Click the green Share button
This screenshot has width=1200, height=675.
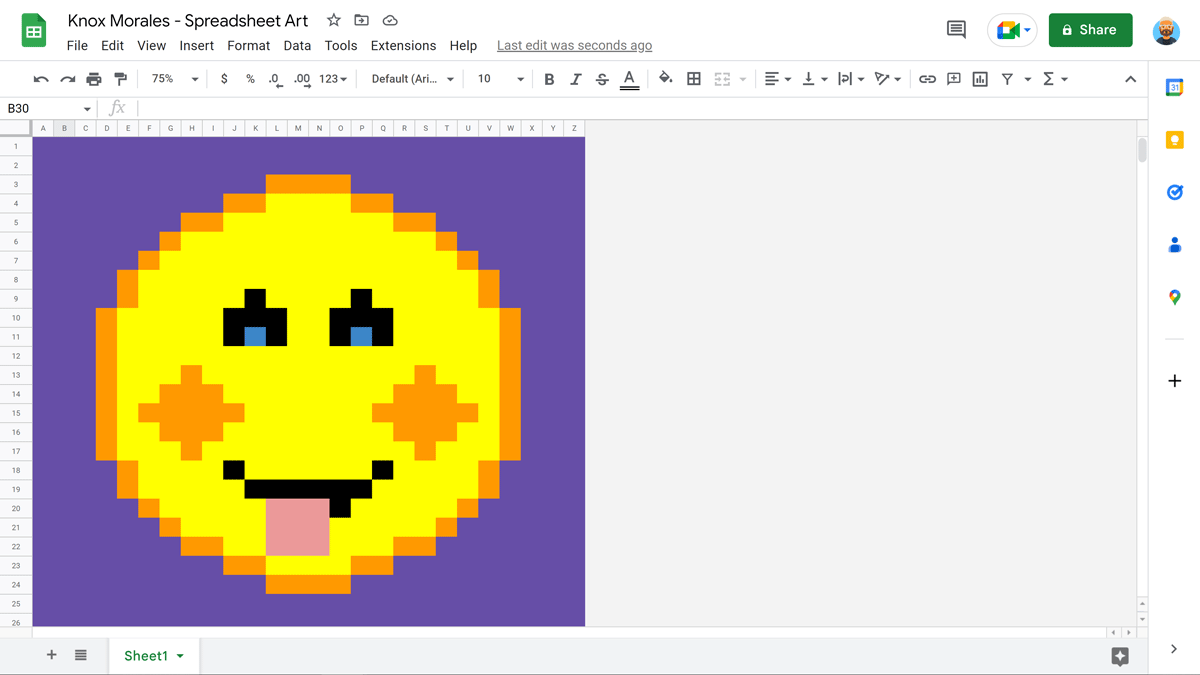[x=1090, y=30]
